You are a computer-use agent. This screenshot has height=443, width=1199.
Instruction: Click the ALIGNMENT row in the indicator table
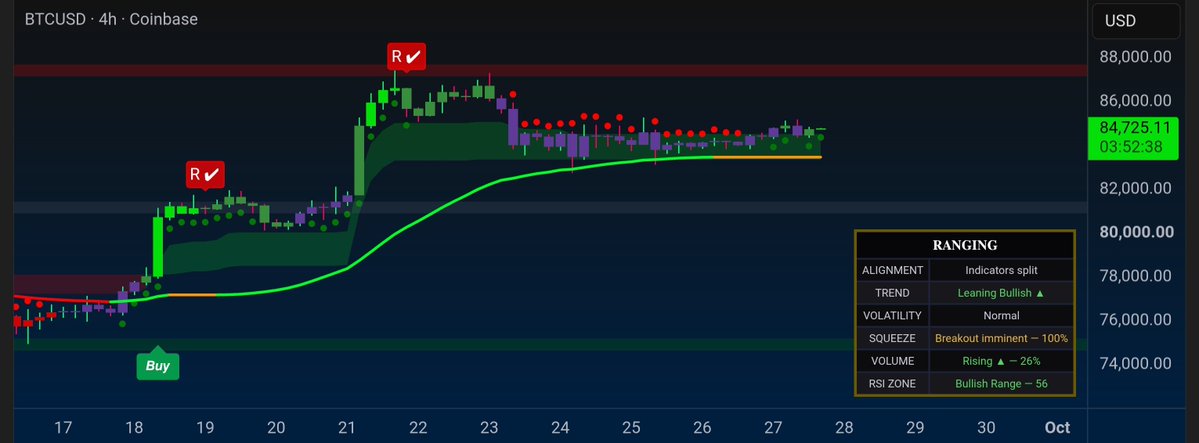click(965, 270)
